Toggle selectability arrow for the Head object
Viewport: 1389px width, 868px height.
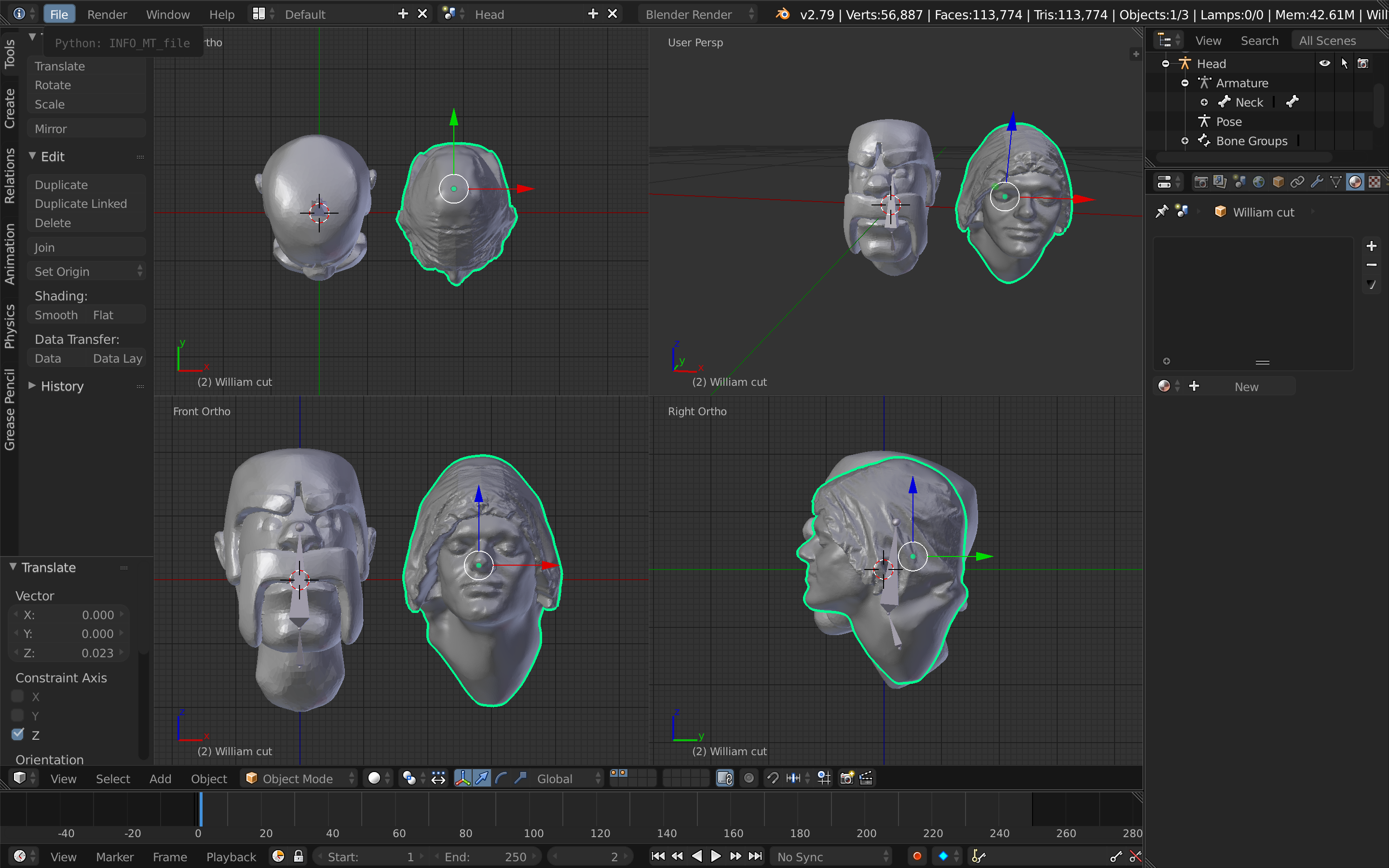click(1344, 63)
